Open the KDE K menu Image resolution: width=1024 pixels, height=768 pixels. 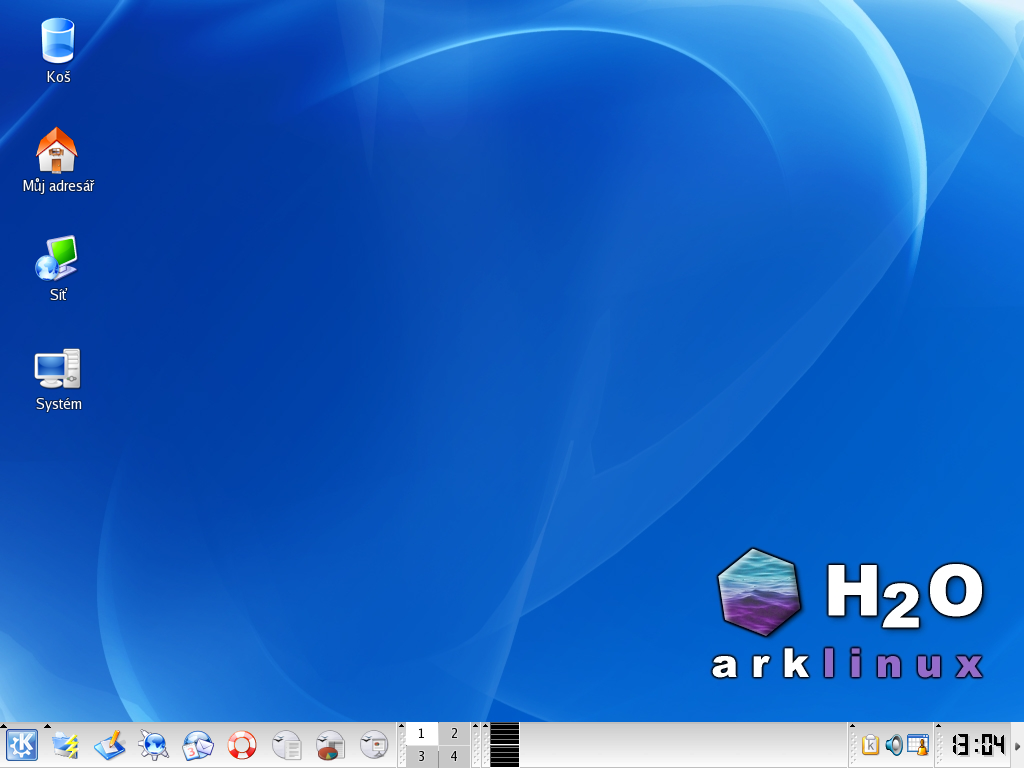(x=22, y=745)
